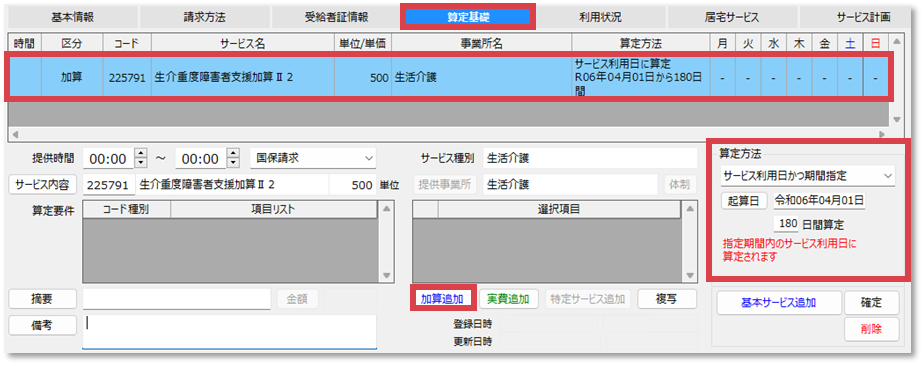Switch to the 基本情報 tab
Screen dimensions: 924x366
72,17
